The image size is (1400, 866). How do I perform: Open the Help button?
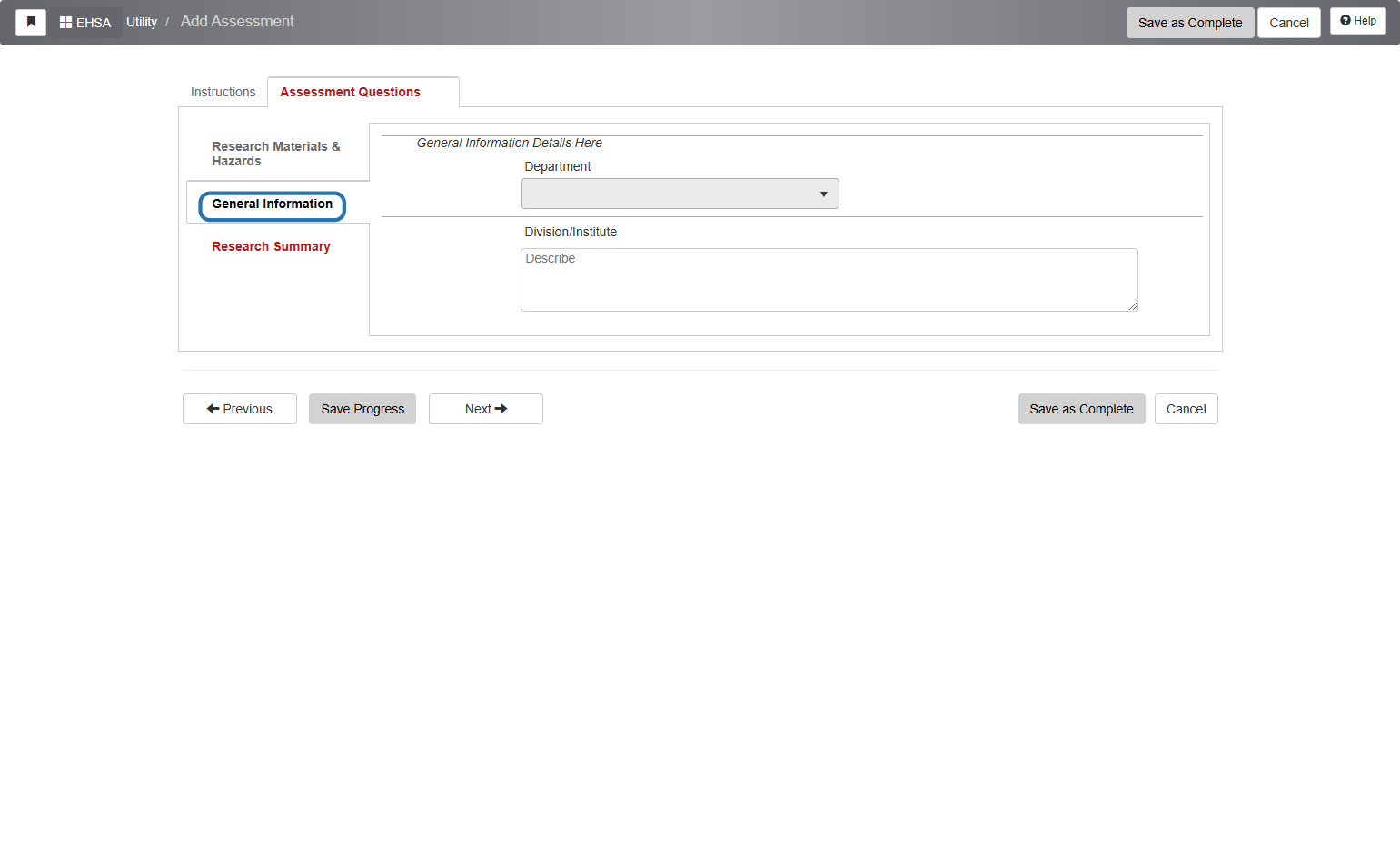1358,21
